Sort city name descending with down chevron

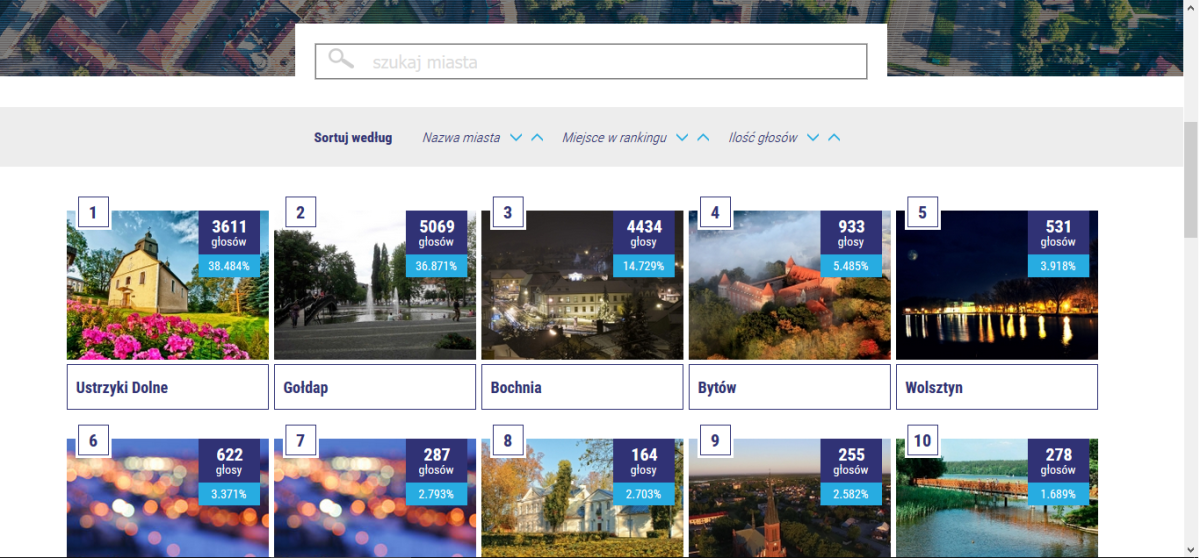pyautogui.click(x=516, y=138)
